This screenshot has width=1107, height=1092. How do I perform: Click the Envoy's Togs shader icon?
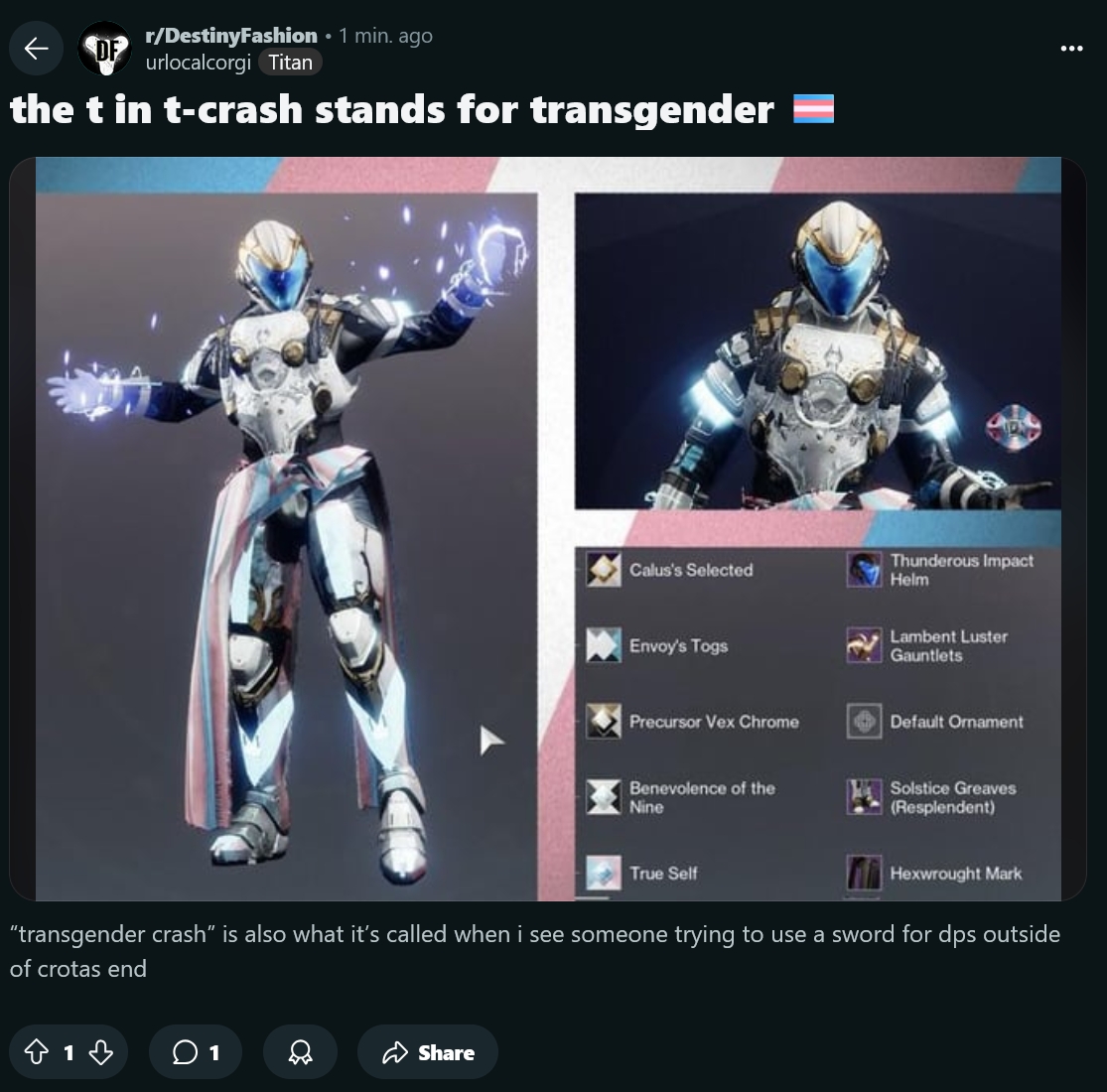pyautogui.click(x=604, y=644)
